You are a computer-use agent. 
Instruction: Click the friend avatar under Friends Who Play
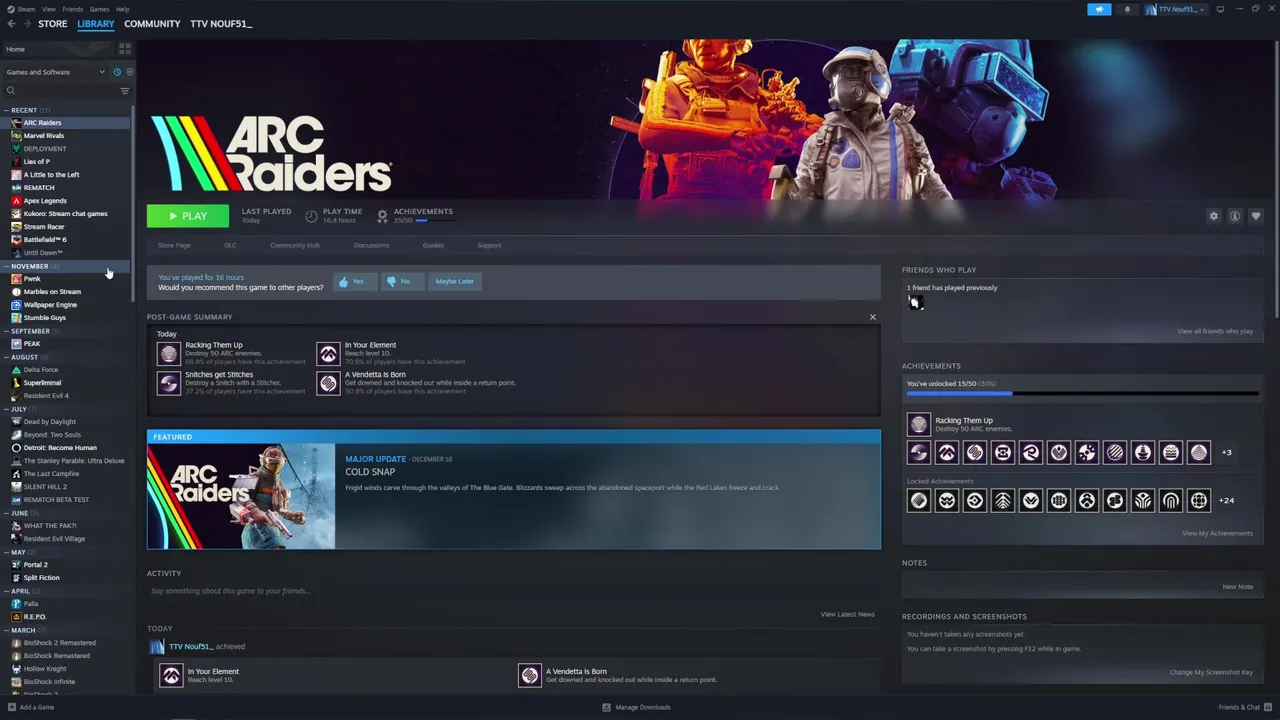(915, 302)
